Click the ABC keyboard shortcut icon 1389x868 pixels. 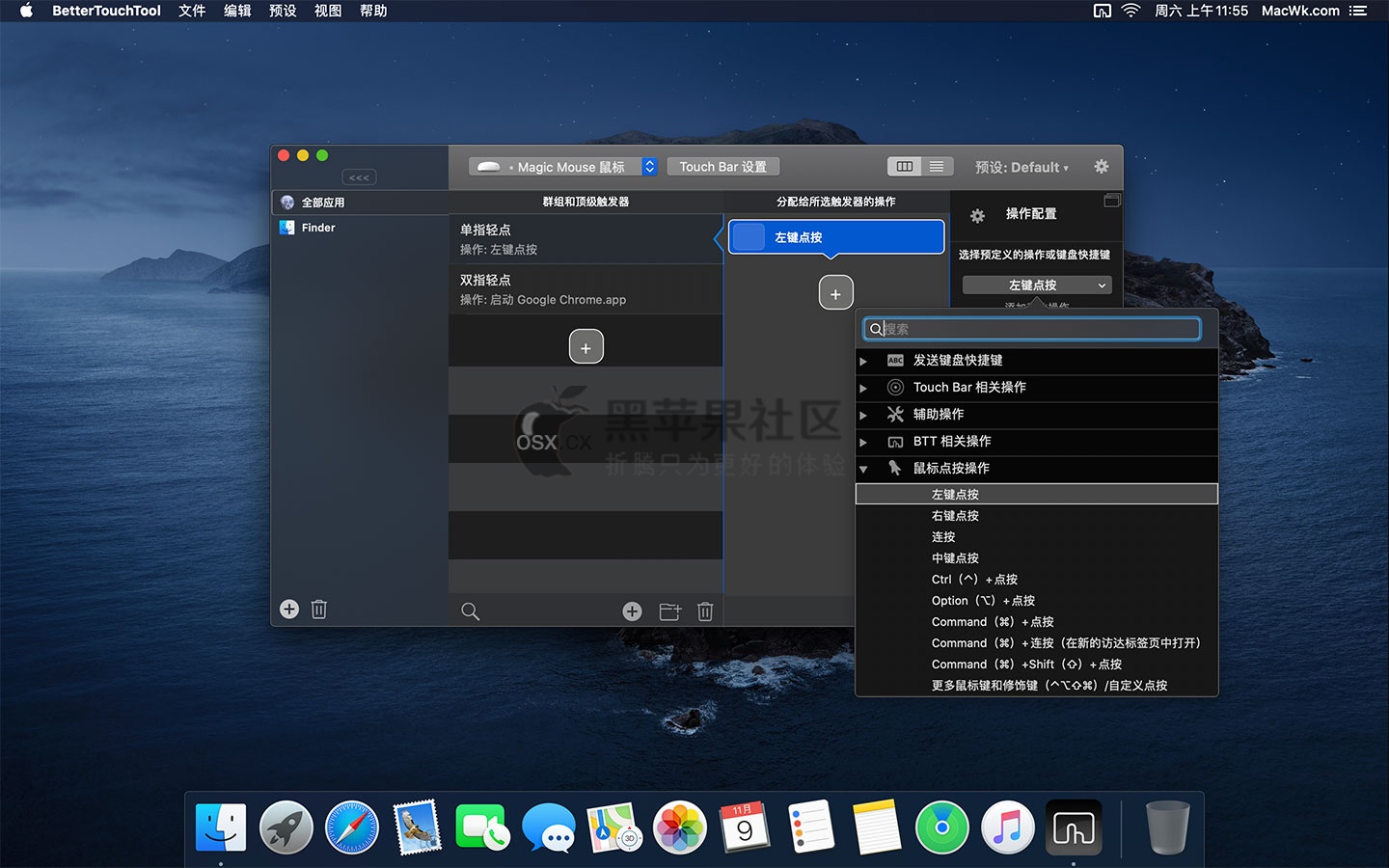click(895, 360)
